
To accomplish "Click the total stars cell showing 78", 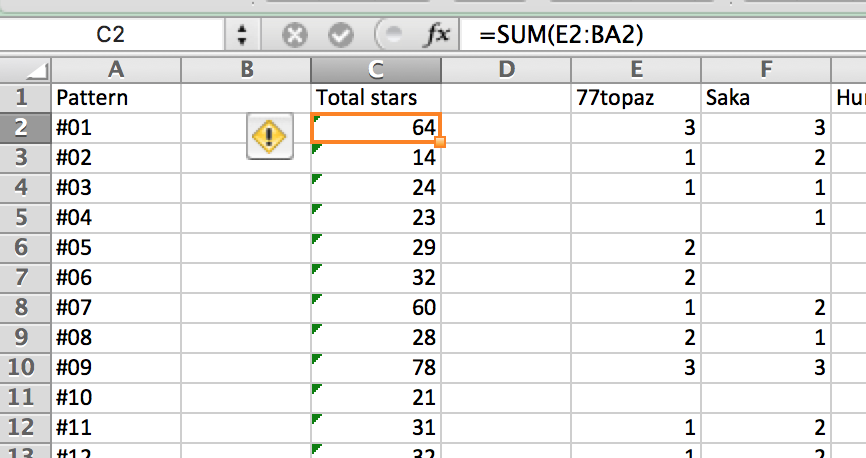I will click(376, 367).
